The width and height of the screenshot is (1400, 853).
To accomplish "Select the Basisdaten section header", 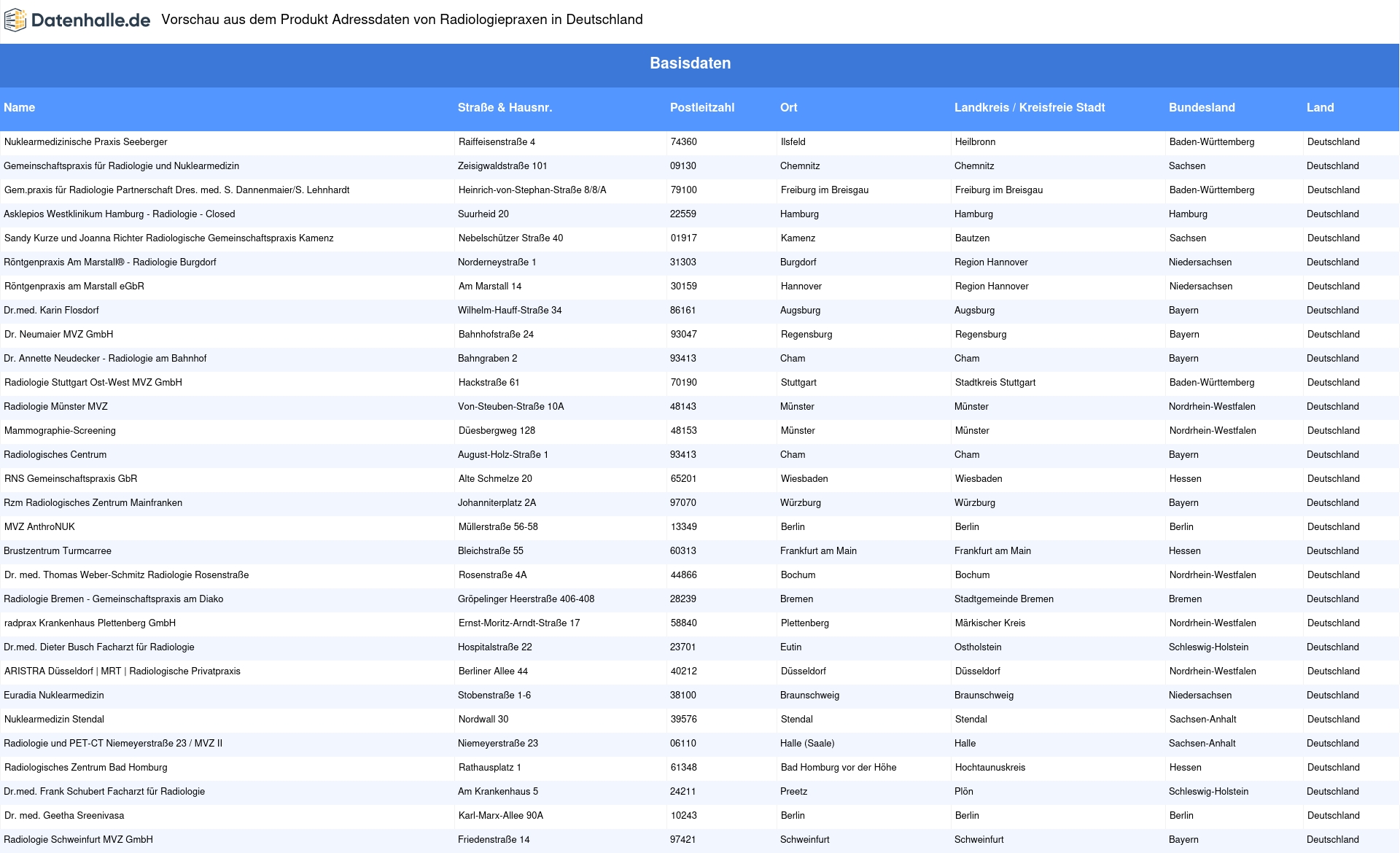I will (690, 63).
